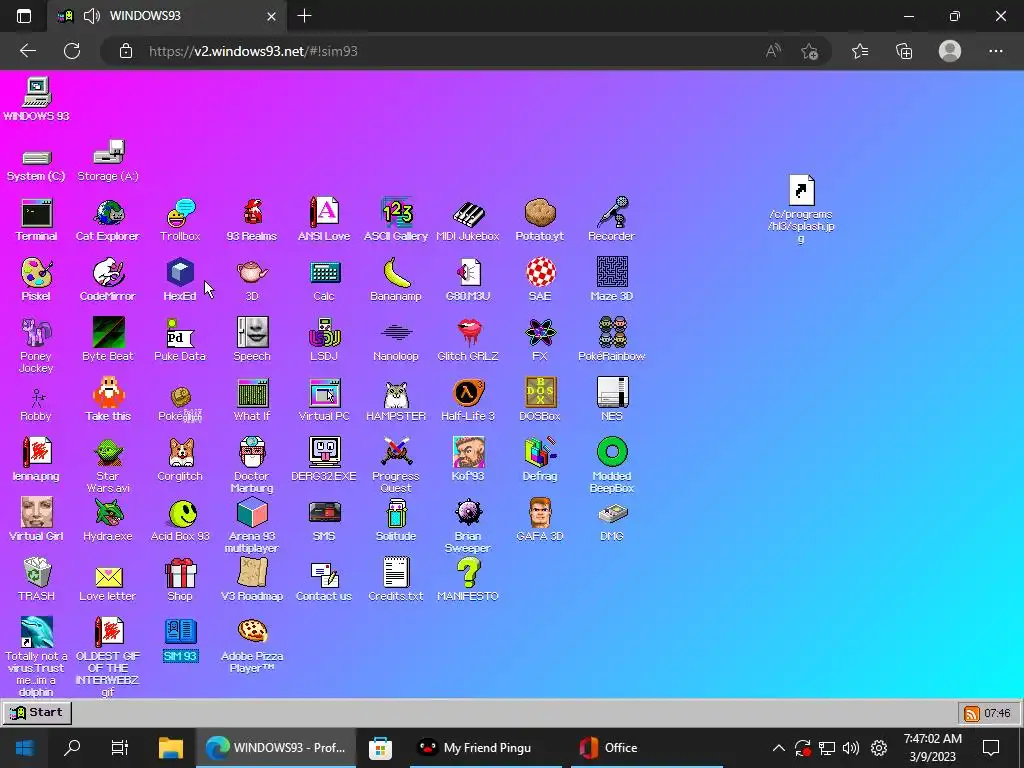Open File Explorer from Windows taskbar
Image resolution: width=1024 pixels, height=768 pixels.
[171, 748]
